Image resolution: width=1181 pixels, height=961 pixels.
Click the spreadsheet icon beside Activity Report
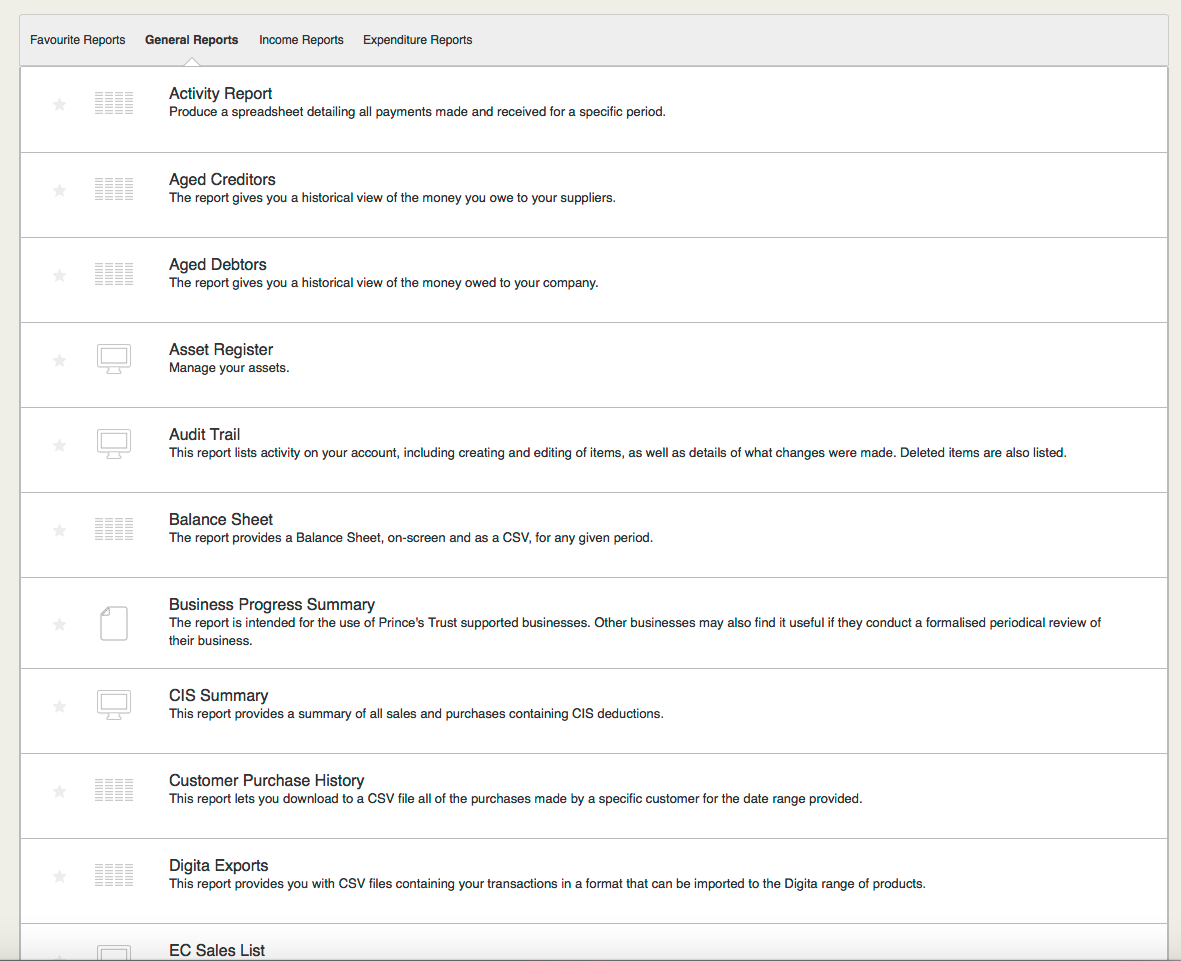[x=114, y=104]
